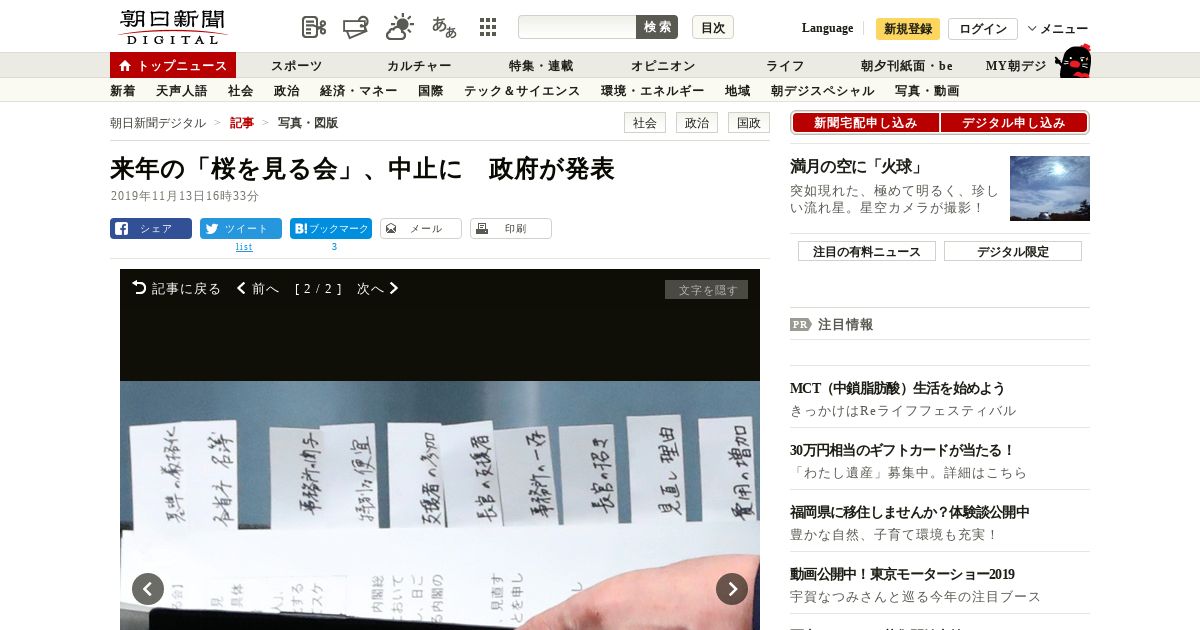The image size is (1200, 630).
Task: Open the オピニオン tab
Action: pos(663,66)
